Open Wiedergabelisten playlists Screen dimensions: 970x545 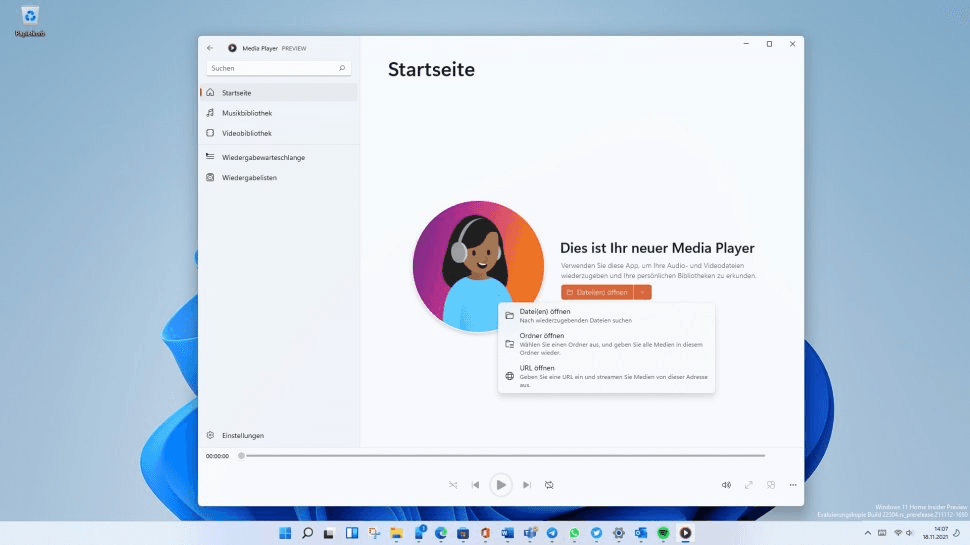278,178
